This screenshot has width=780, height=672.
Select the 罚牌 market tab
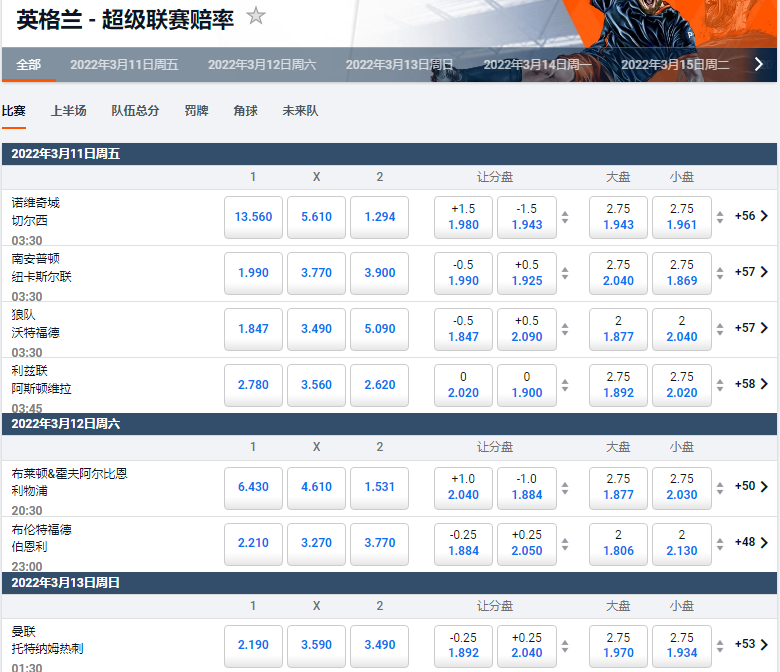coord(197,111)
